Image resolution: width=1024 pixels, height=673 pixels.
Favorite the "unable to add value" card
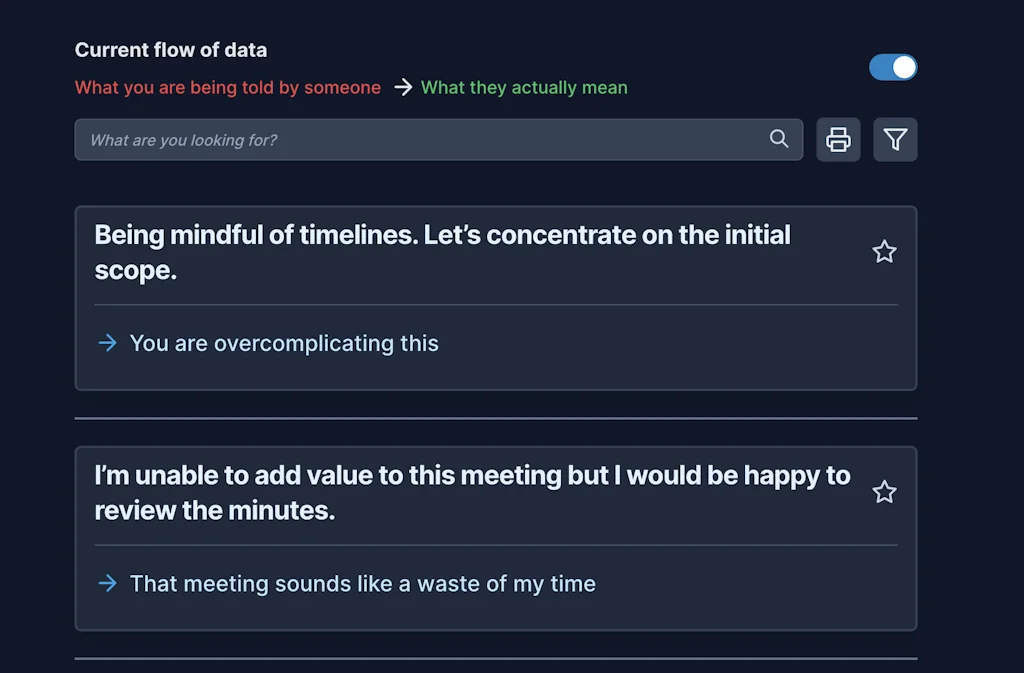884,492
